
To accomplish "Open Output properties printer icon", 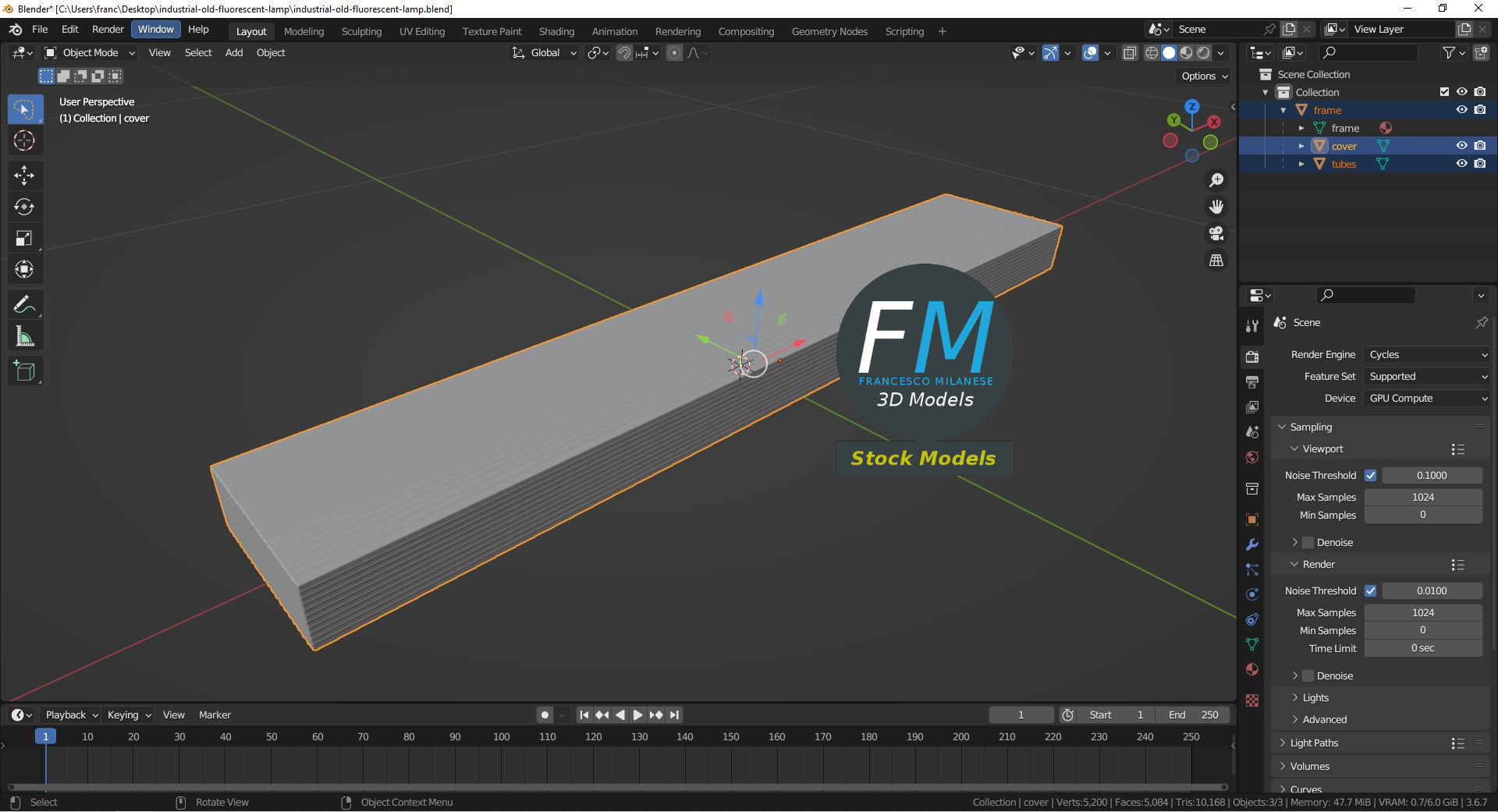I will pos(1252,382).
